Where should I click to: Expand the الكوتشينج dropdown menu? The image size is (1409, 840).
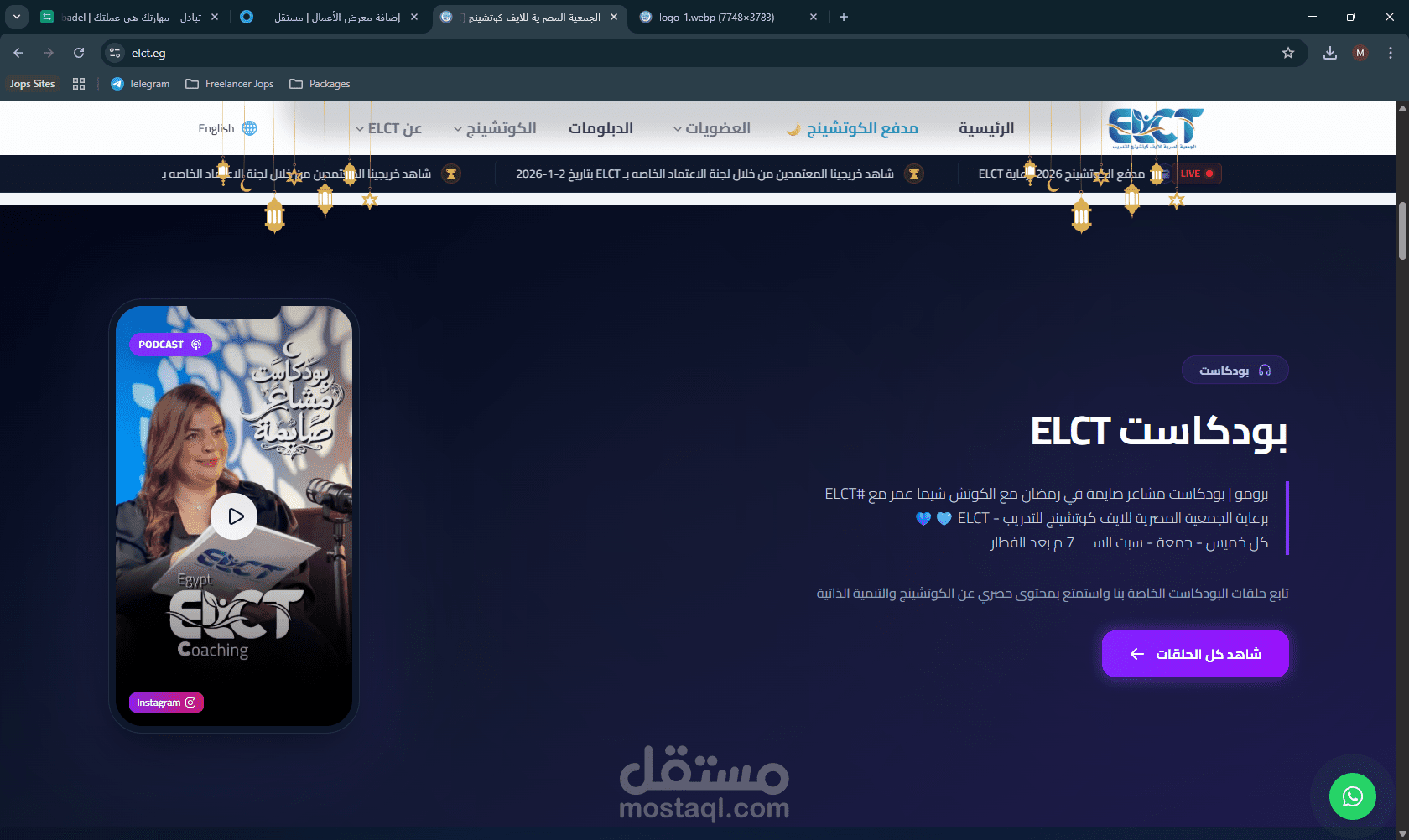(495, 128)
